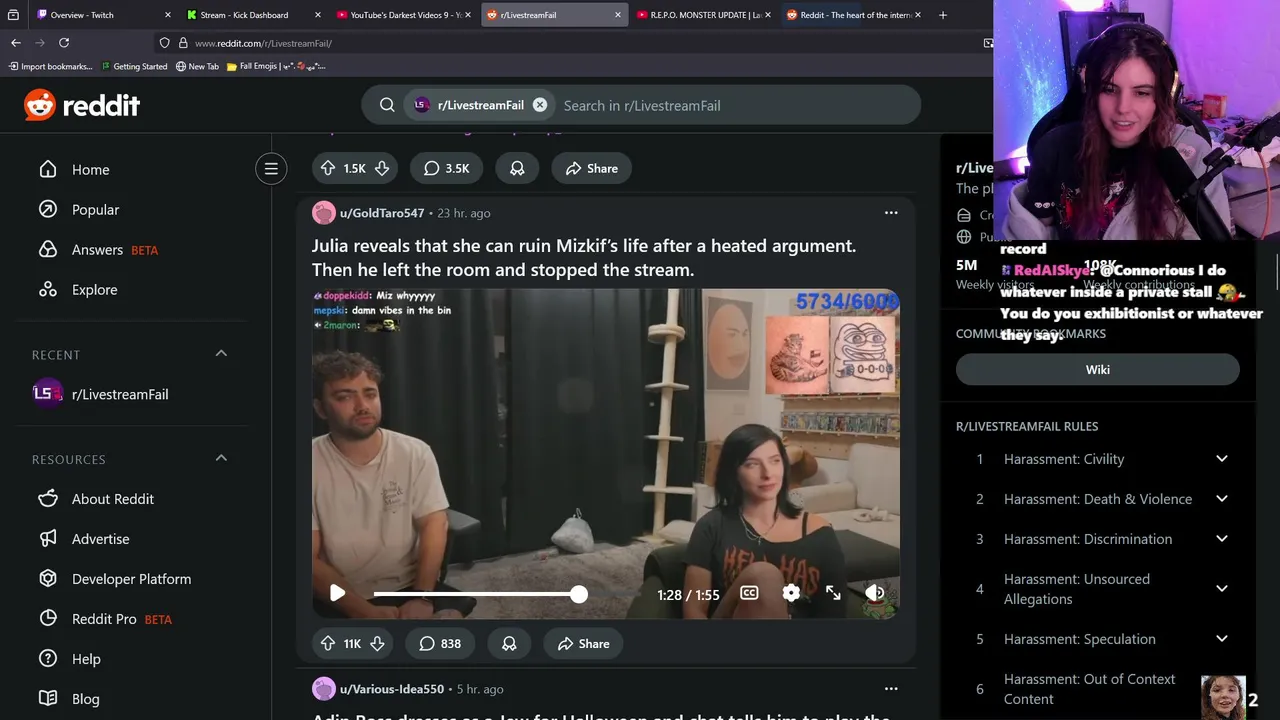Click the Reddit logo
1280x720 pixels.
click(x=82, y=105)
